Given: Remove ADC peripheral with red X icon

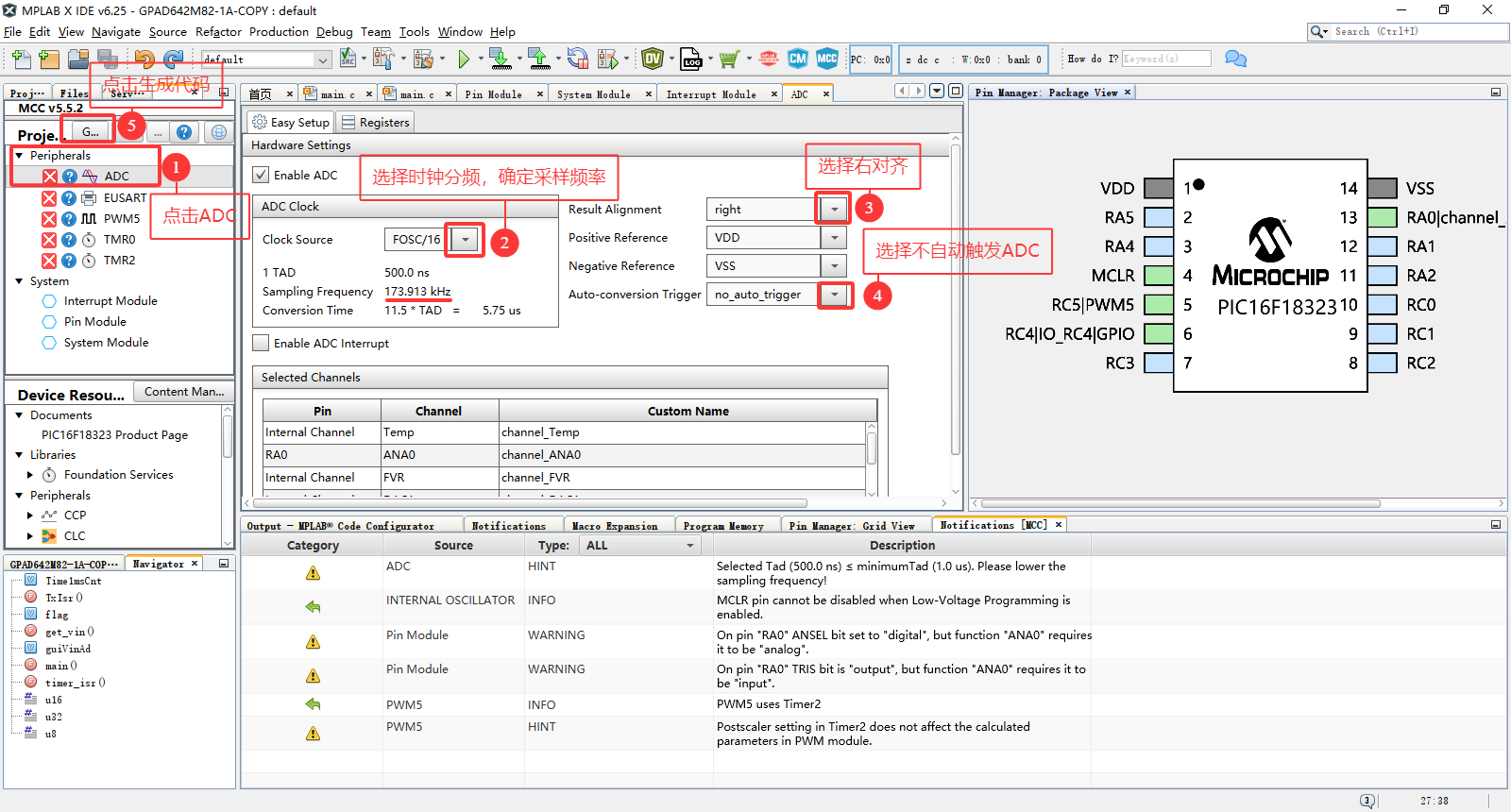Looking at the screenshot, I should 50,177.
